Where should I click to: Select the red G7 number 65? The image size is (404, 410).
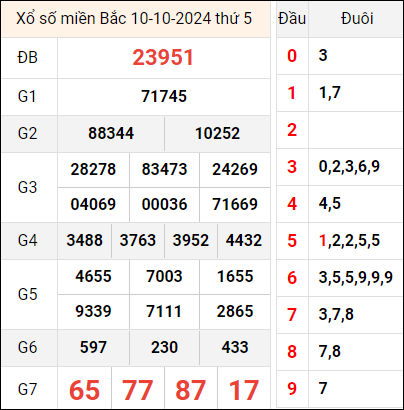[x=84, y=390]
